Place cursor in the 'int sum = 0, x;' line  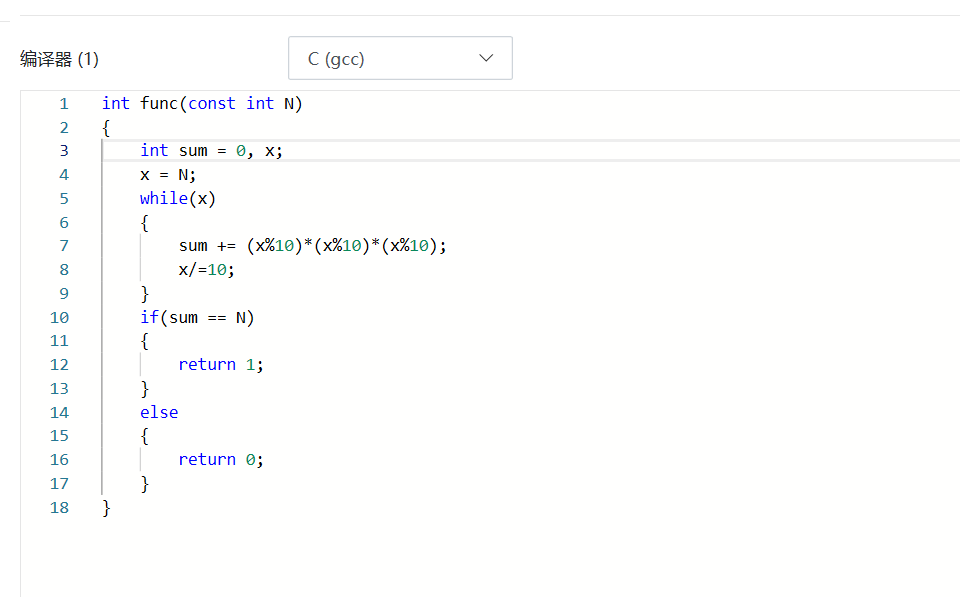click(x=218, y=151)
